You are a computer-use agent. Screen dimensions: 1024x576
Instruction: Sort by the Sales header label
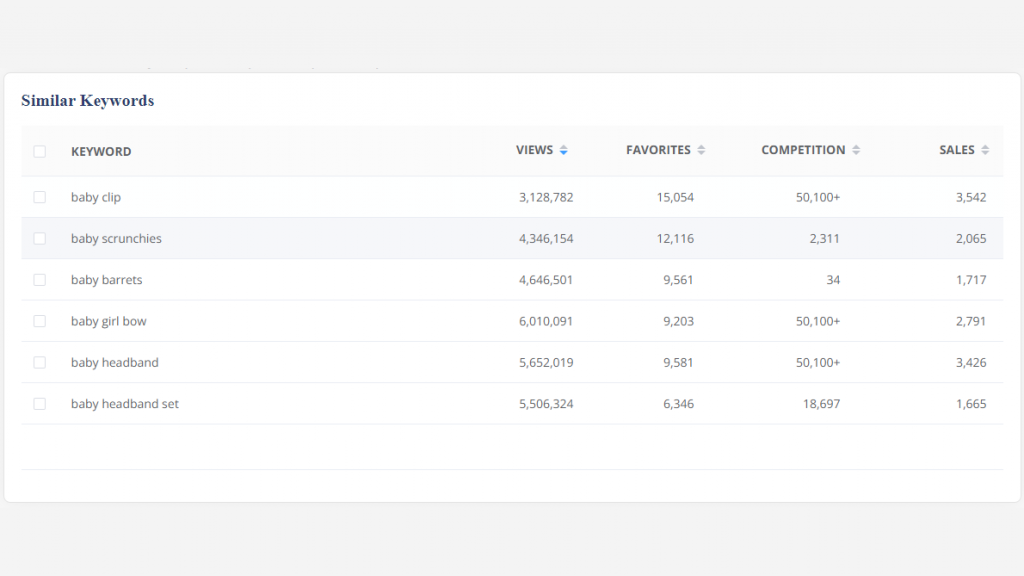pyautogui.click(x=956, y=150)
